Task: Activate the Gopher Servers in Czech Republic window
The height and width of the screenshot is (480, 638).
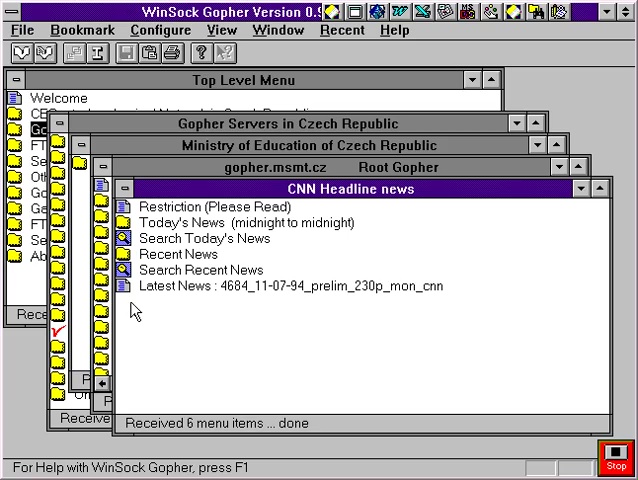Action: (x=288, y=123)
